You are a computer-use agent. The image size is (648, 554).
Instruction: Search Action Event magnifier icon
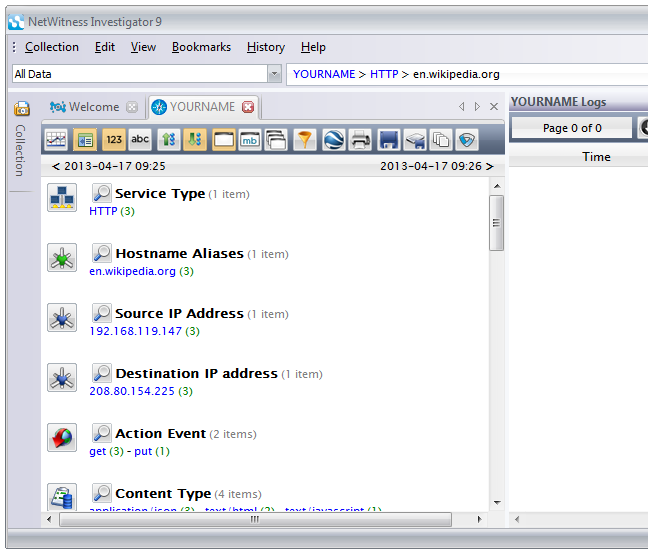[101, 433]
